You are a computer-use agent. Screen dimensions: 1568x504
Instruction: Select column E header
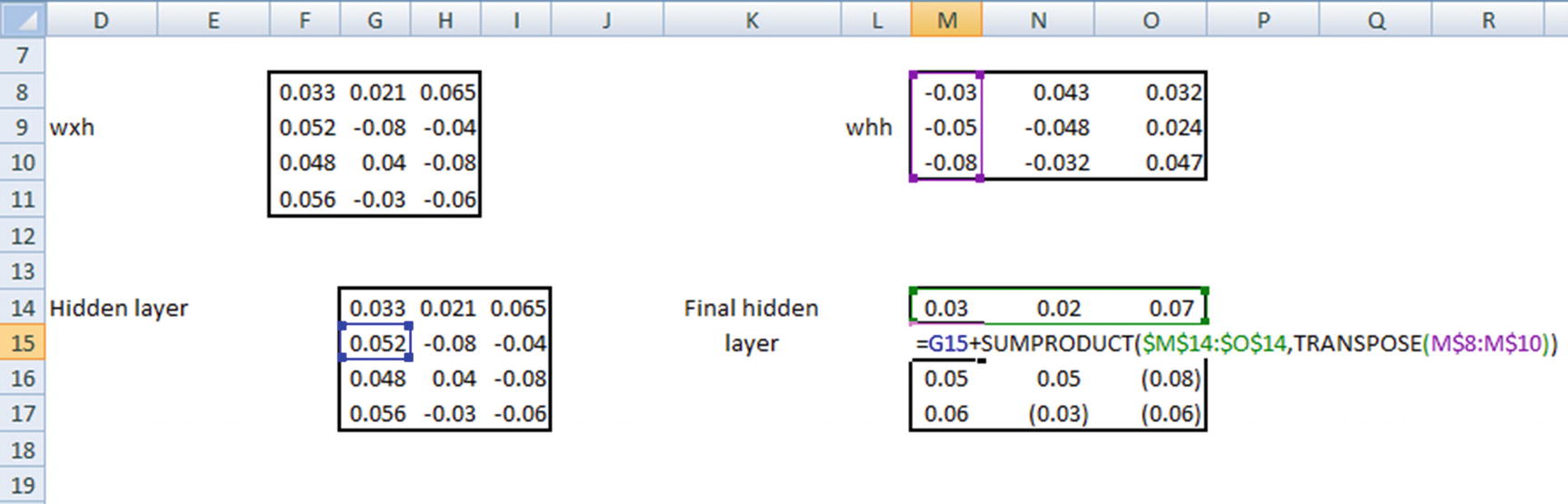click(214, 19)
